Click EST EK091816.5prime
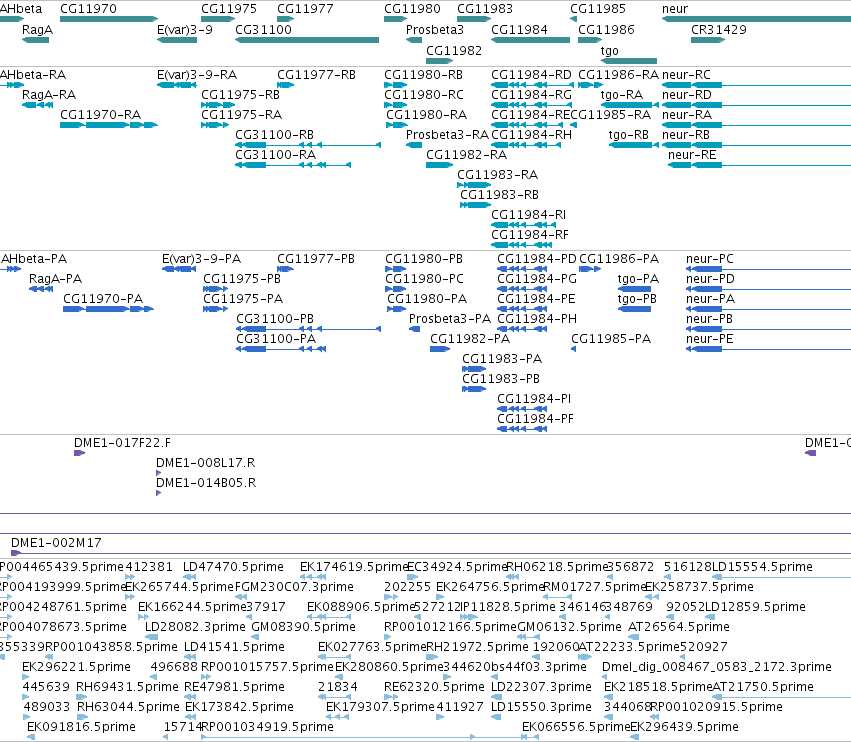851x742 pixels. (31, 737)
